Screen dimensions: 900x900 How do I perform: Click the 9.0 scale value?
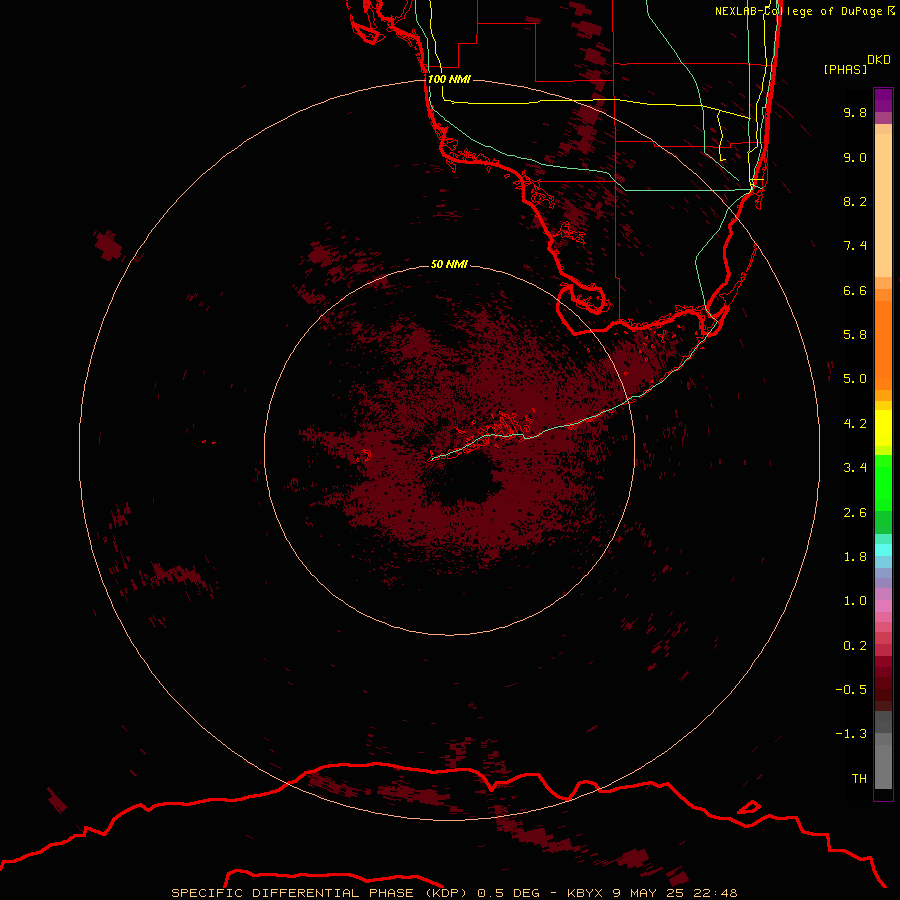click(855, 157)
